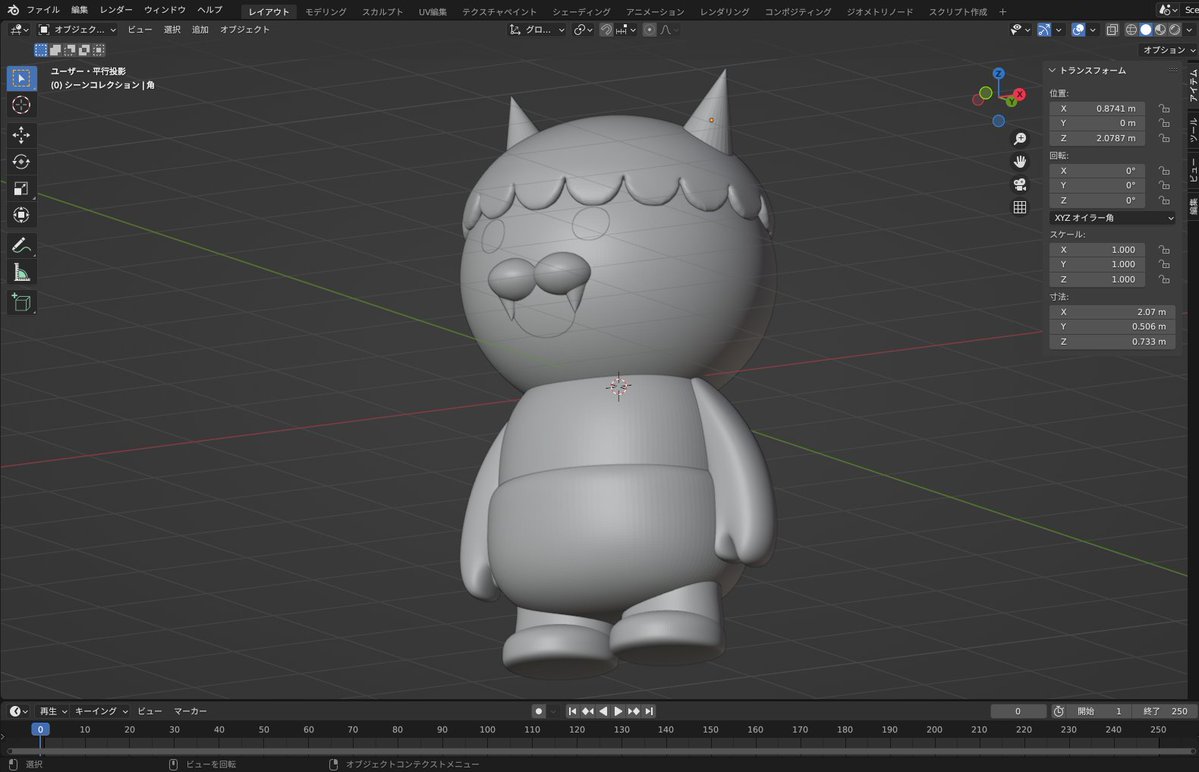Jump to previous keyframe

pos(587,711)
